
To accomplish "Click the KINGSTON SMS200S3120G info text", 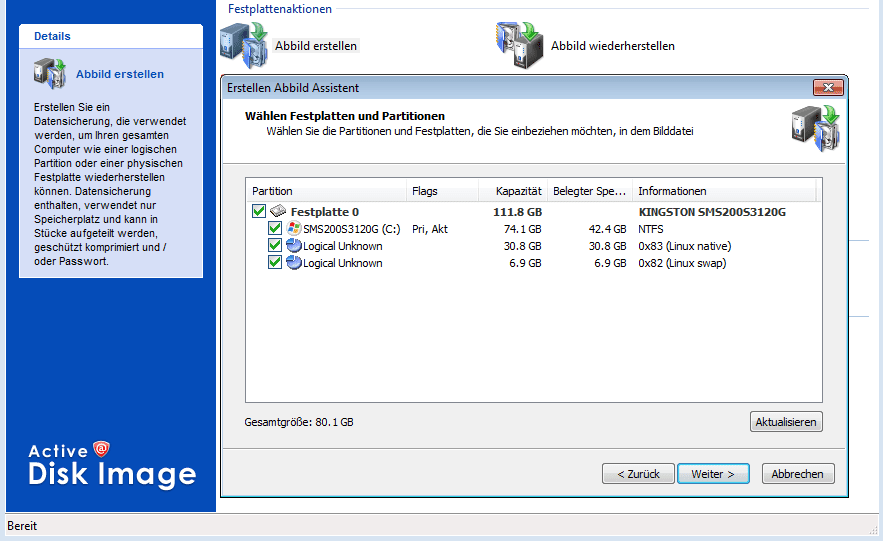I will (712, 212).
